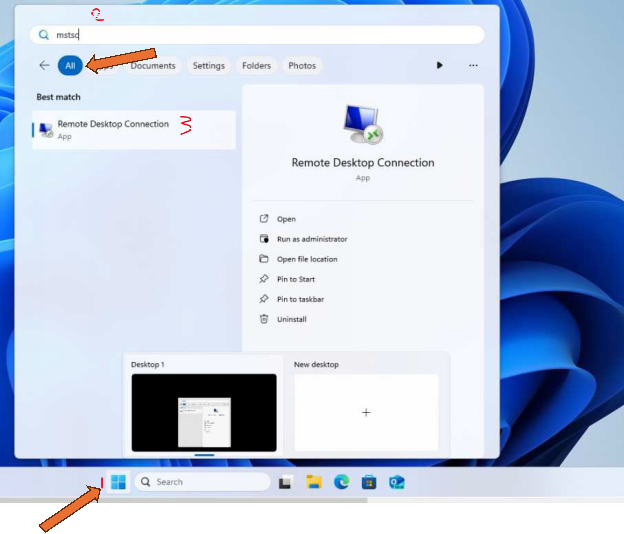624x534 pixels.
Task: Click the search box containing mstsc
Action: pyautogui.click(x=260, y=35)
